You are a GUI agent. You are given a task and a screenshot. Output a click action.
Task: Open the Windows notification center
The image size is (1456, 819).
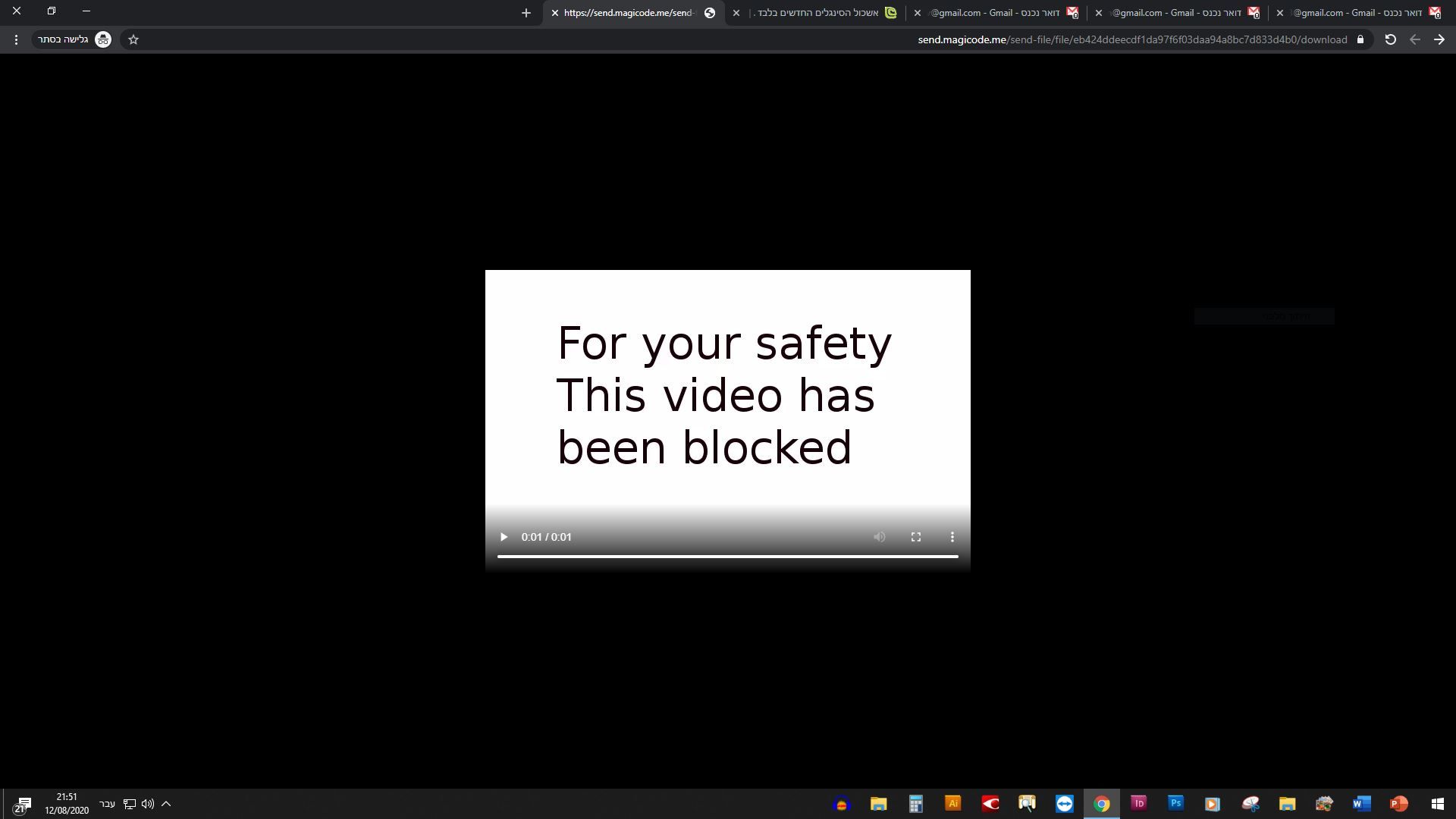23,804
